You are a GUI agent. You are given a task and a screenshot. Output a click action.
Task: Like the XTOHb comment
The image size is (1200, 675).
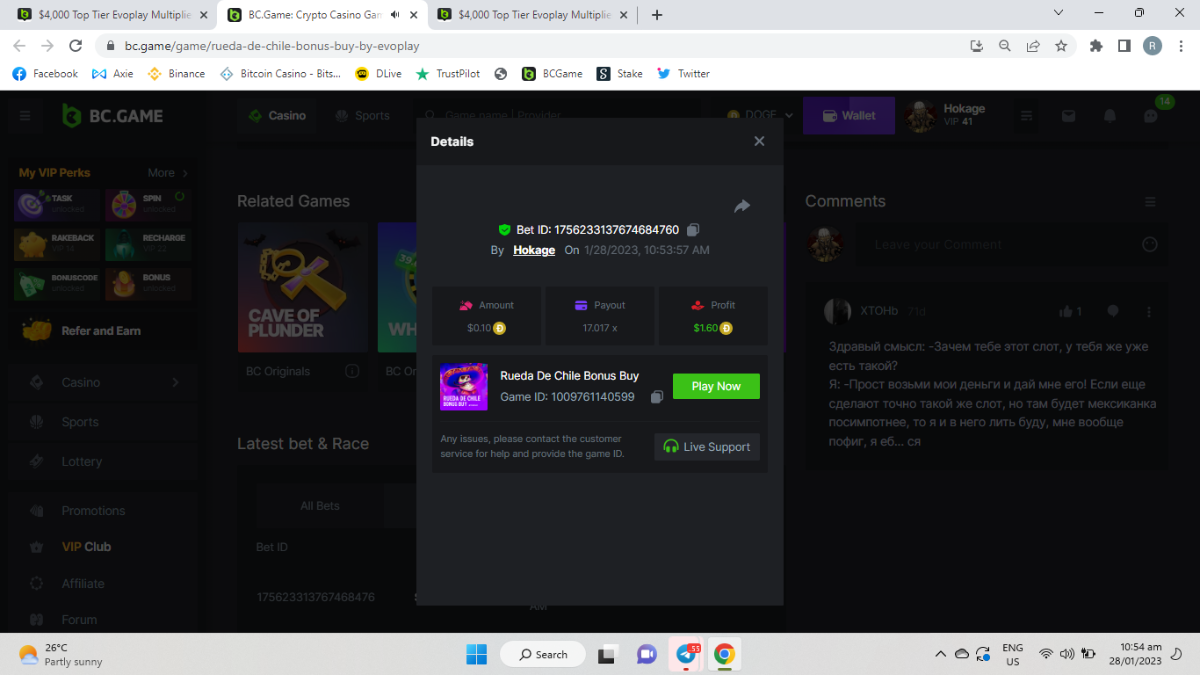[x=1066, y=312]
